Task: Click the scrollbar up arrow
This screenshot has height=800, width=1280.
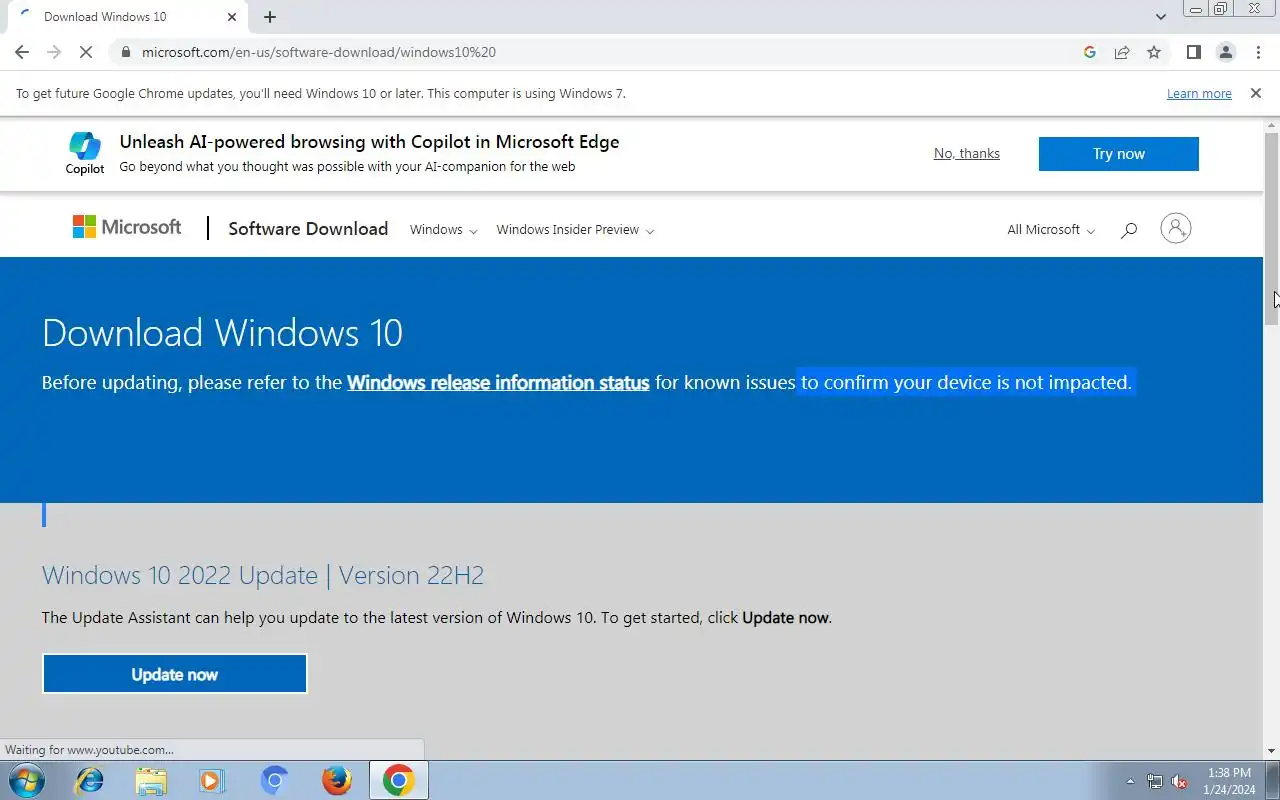Action: [x=1272, y=124]
